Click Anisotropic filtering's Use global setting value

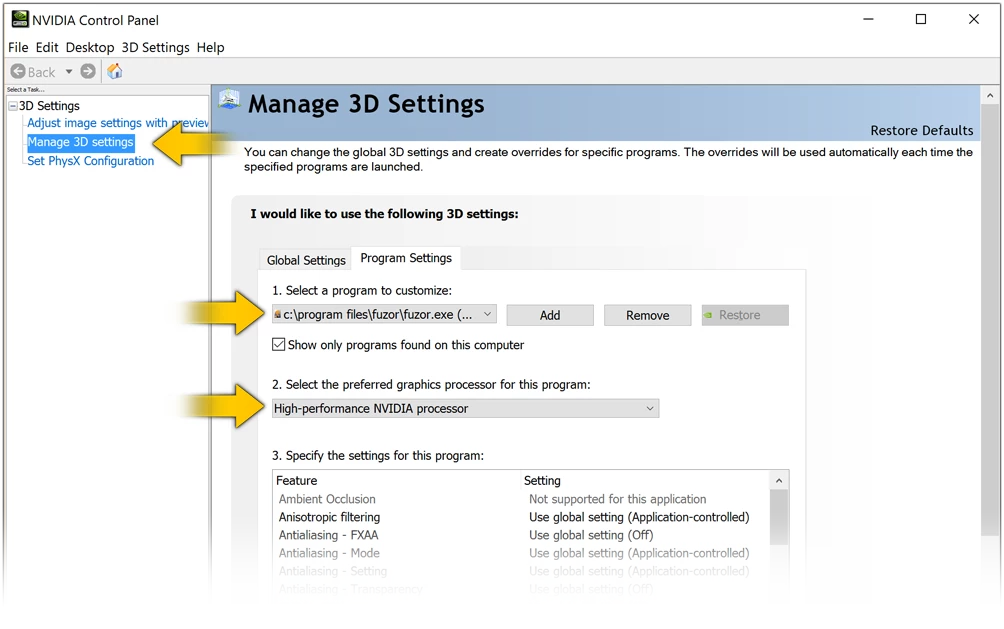click(639, 517)
